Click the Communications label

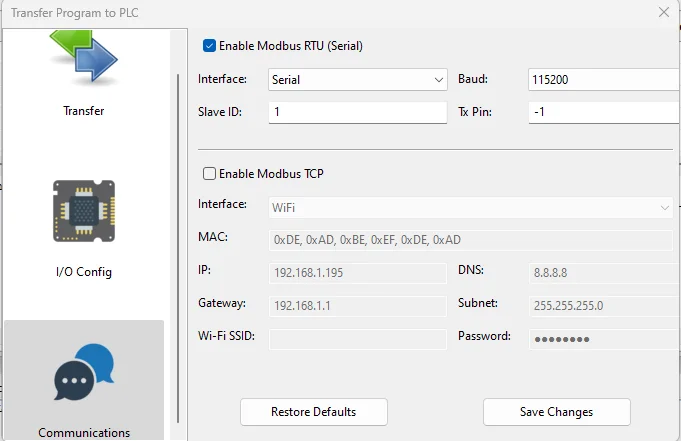tap(84, 433)
